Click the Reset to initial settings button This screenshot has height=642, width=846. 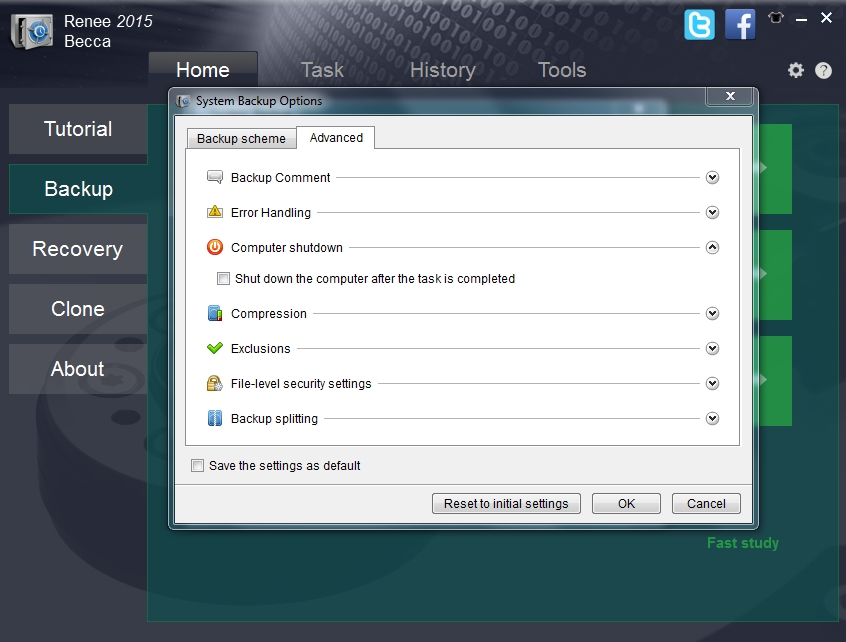point(506,503)
